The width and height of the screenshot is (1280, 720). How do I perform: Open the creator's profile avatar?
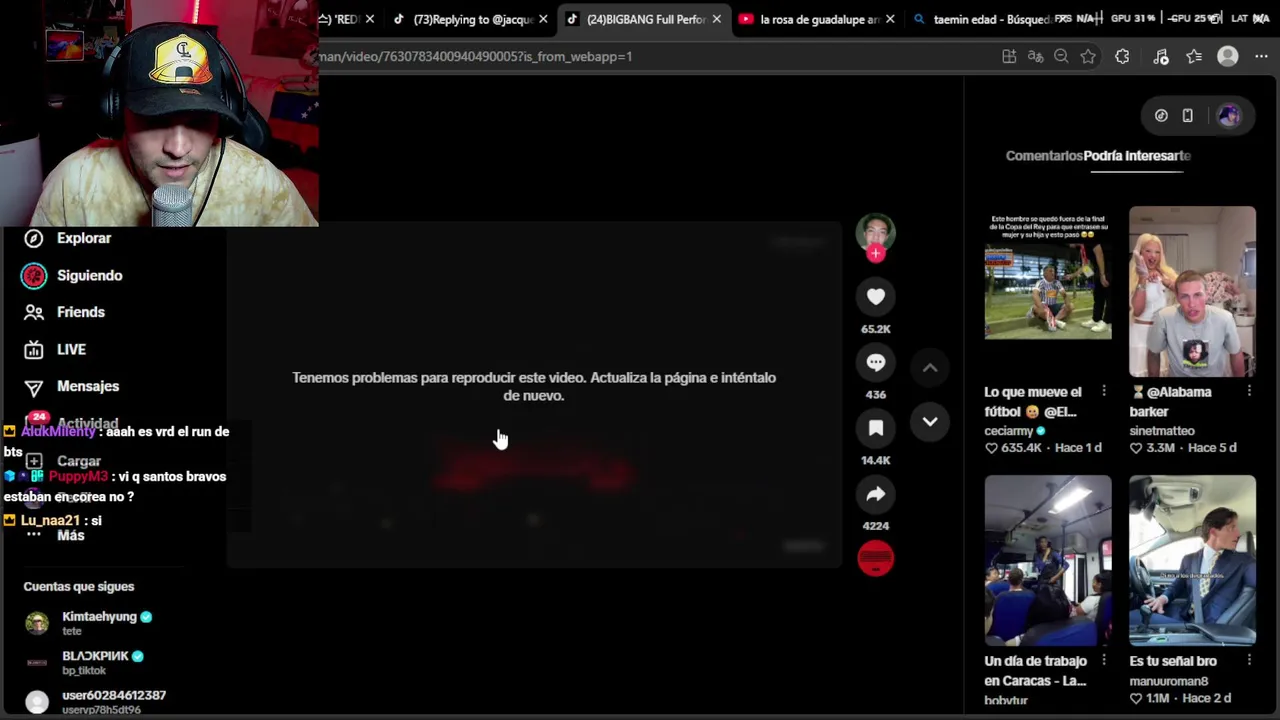876,231
